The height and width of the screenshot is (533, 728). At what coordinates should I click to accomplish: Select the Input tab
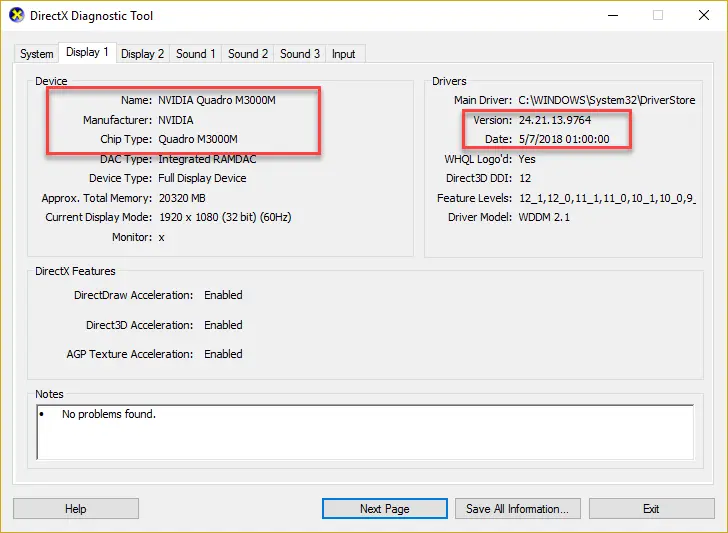tap(343, 54)
